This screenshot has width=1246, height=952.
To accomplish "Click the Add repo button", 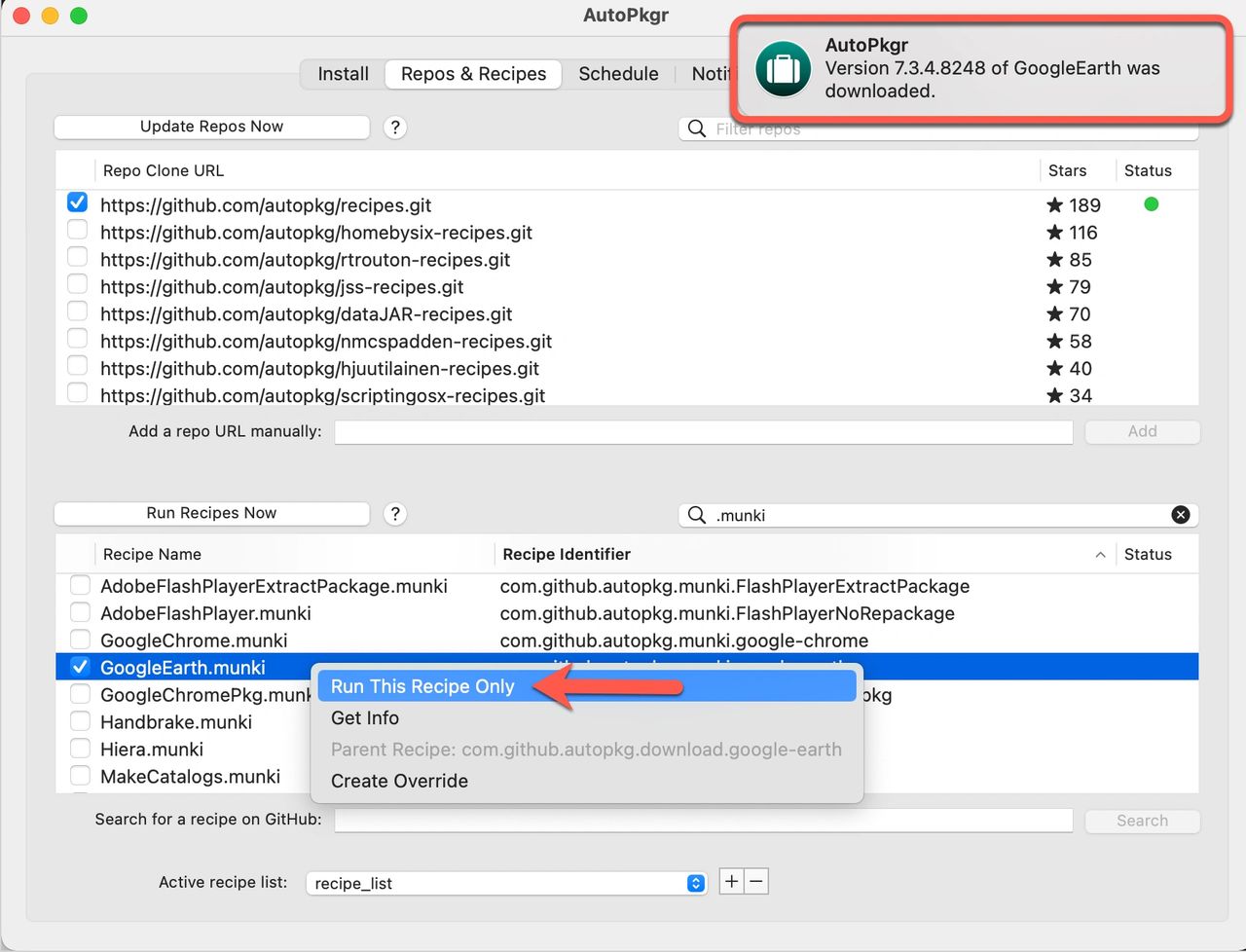I will click(1143, 431).
